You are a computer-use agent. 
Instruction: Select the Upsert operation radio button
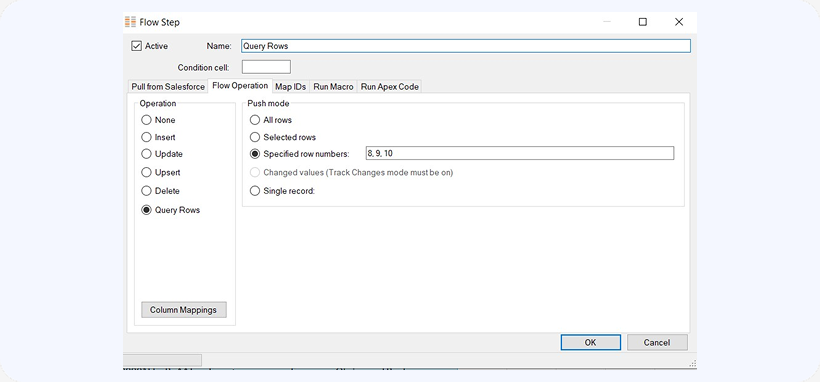pyautogui.click(x=146, y=172)
